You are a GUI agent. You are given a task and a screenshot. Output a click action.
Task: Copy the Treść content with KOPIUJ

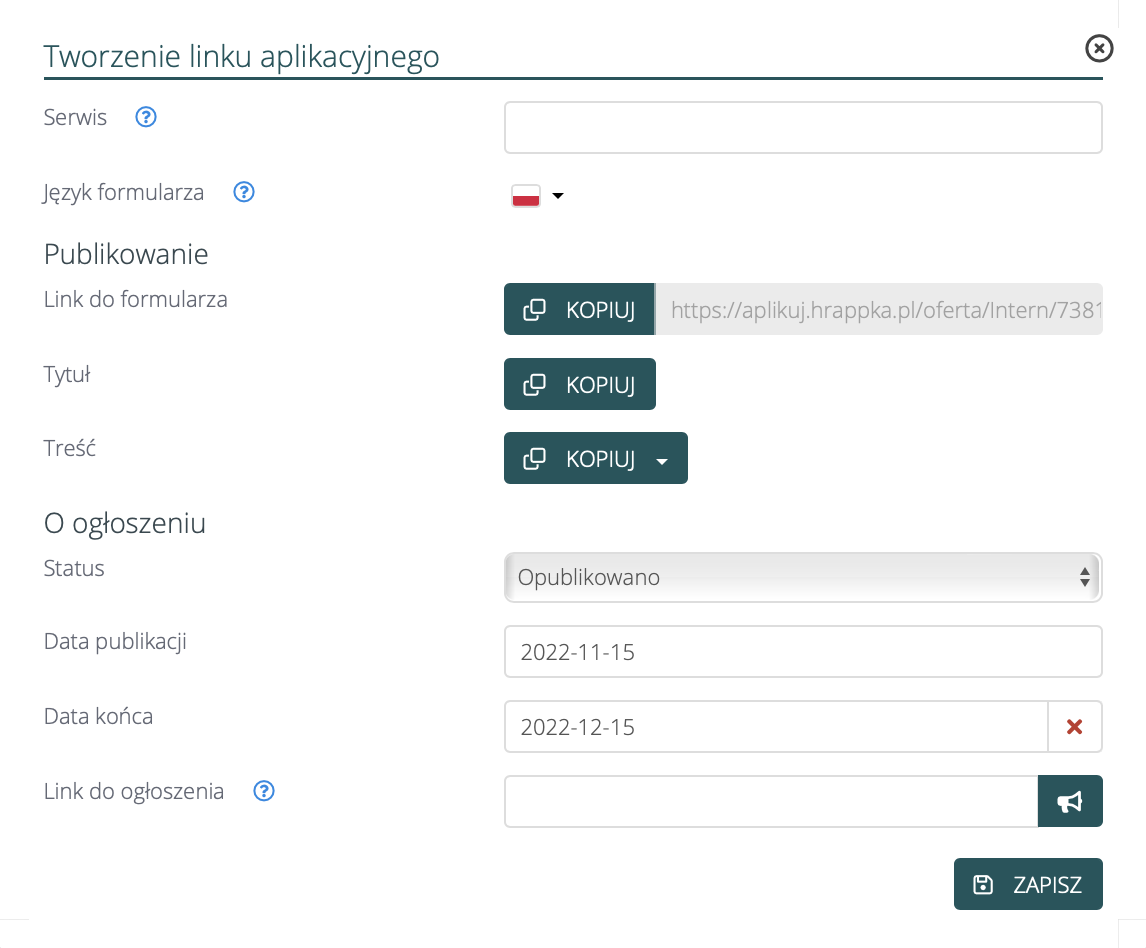pos(580,458)
